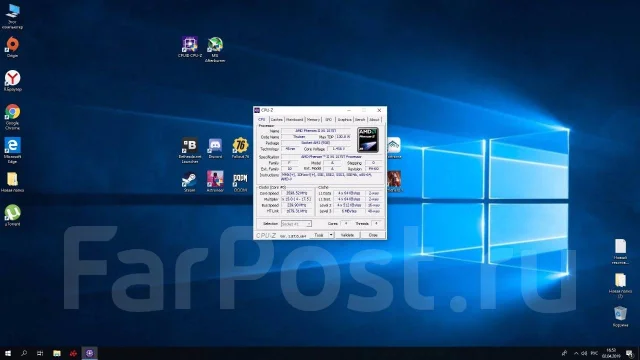Click the taskbar clock and date

pyautogui.click(x=611, y=353)
